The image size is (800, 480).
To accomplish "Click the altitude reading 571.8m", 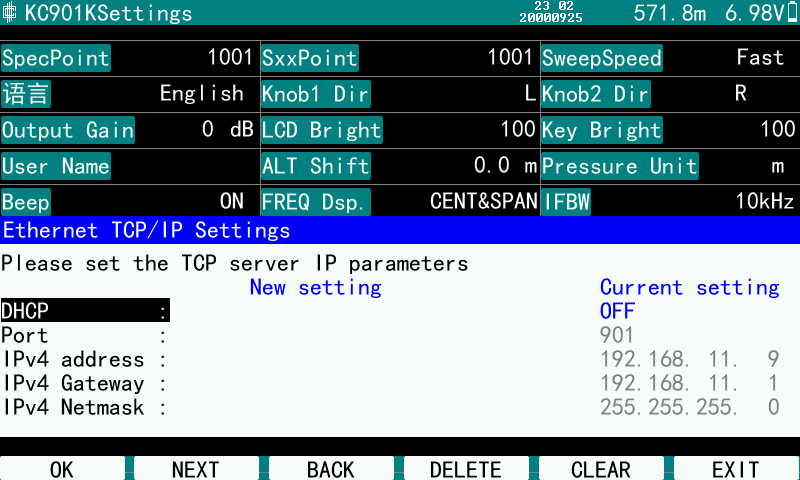I will pos(670,13).
